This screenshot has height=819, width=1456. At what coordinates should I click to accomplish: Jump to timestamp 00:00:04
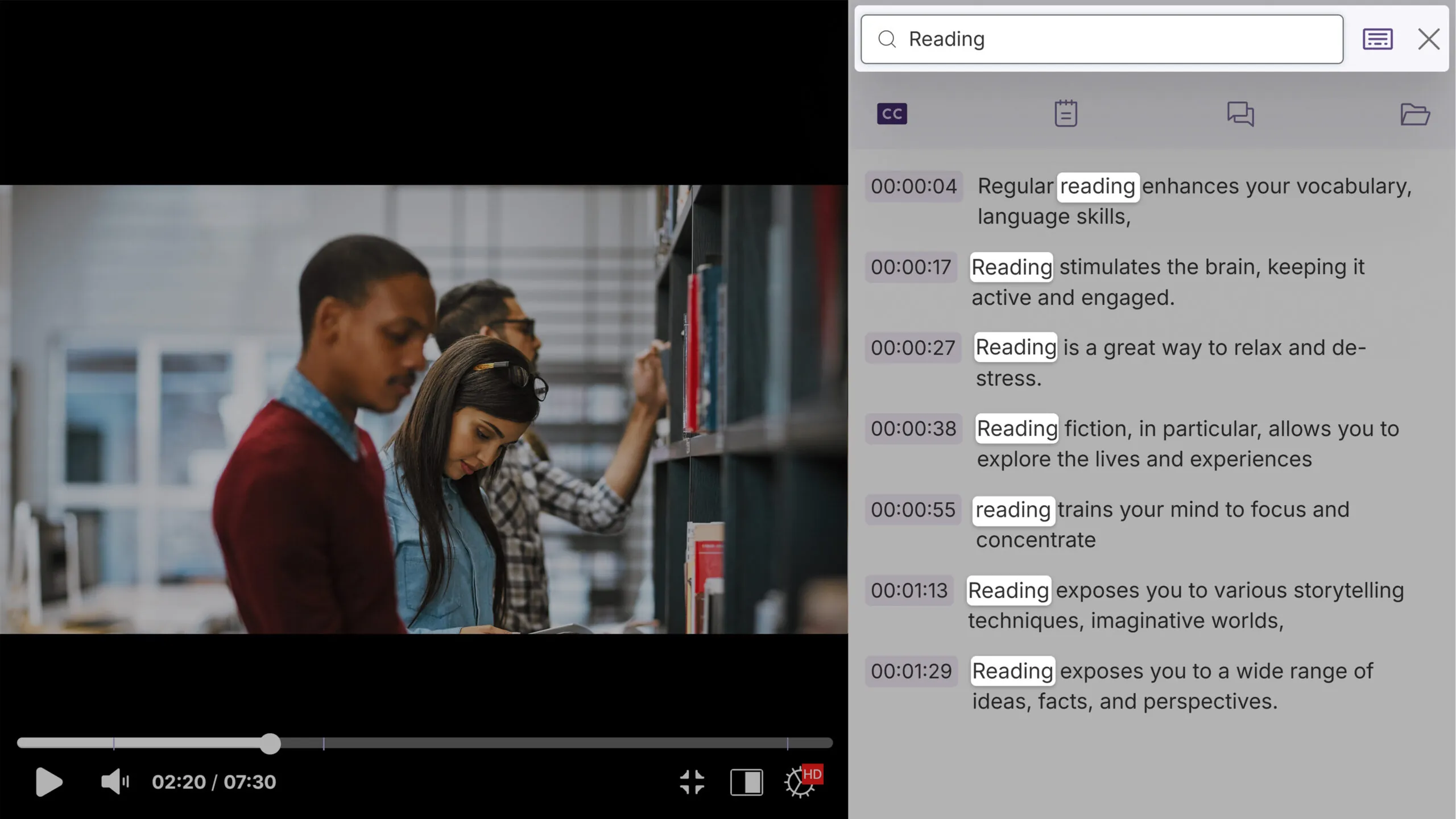click(913, 187)
